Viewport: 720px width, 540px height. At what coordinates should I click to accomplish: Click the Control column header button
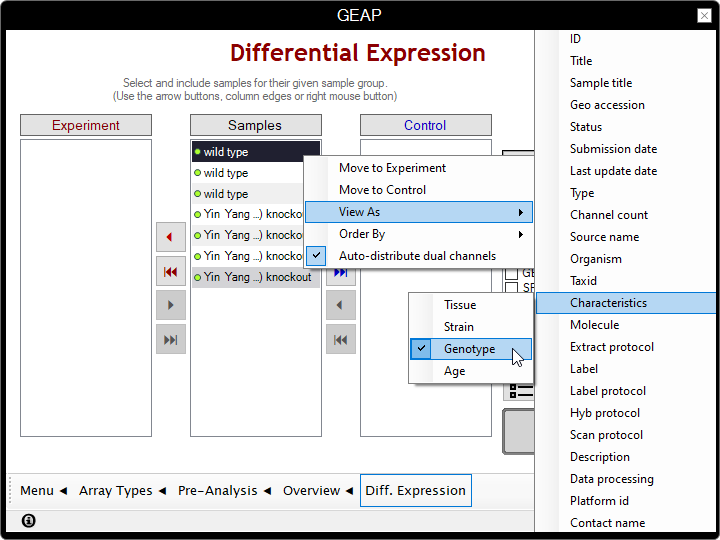pos(425,125)
